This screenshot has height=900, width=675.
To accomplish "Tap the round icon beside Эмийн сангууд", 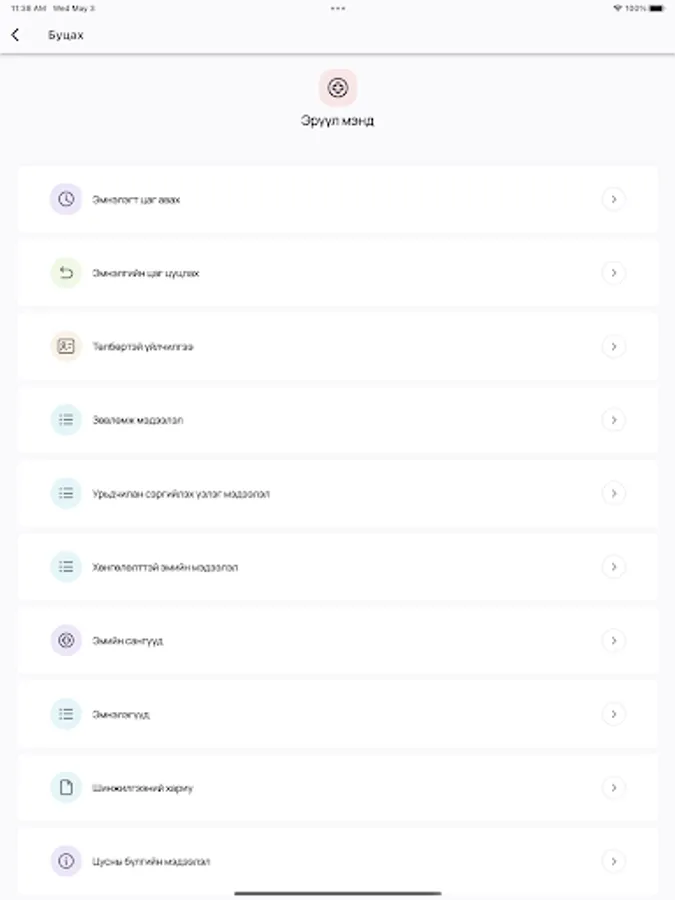I will pos(66,640).
